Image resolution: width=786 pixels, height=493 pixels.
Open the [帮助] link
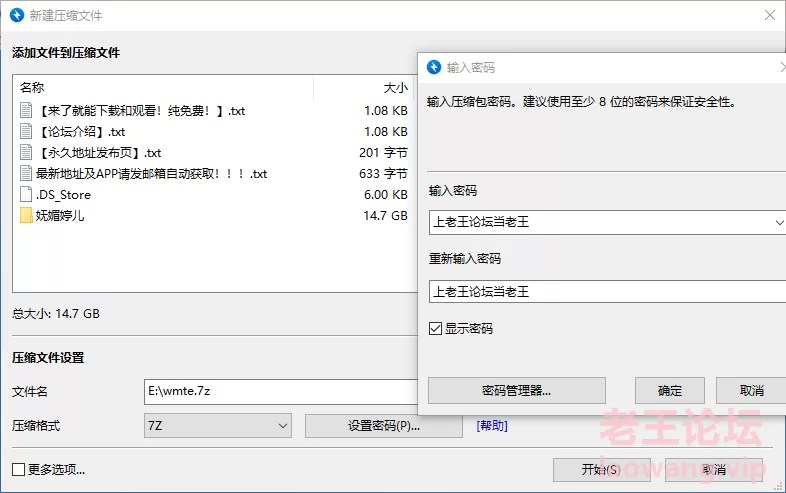492,426
